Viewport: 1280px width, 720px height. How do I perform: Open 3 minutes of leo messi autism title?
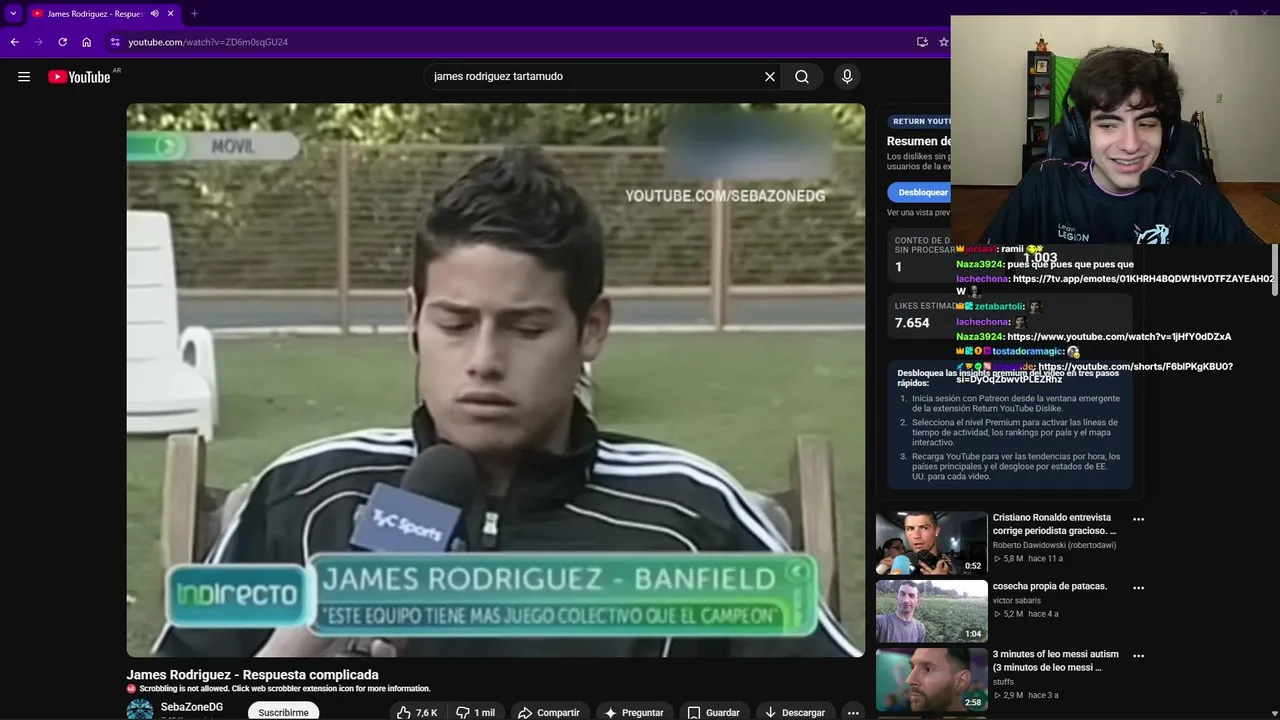pos(1056,660)
